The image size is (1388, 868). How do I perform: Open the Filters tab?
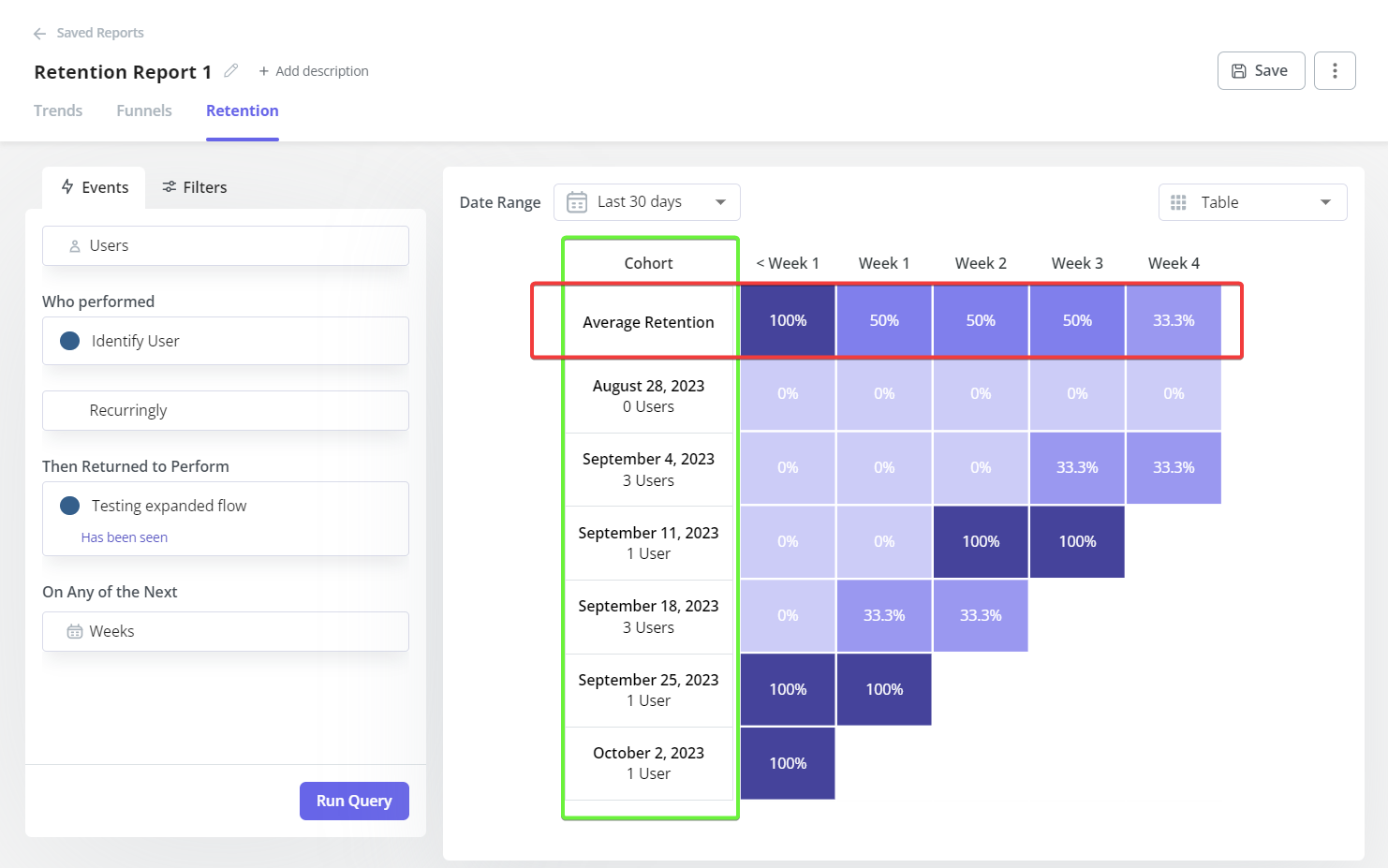pyautogui.click(x=194, y=187)
